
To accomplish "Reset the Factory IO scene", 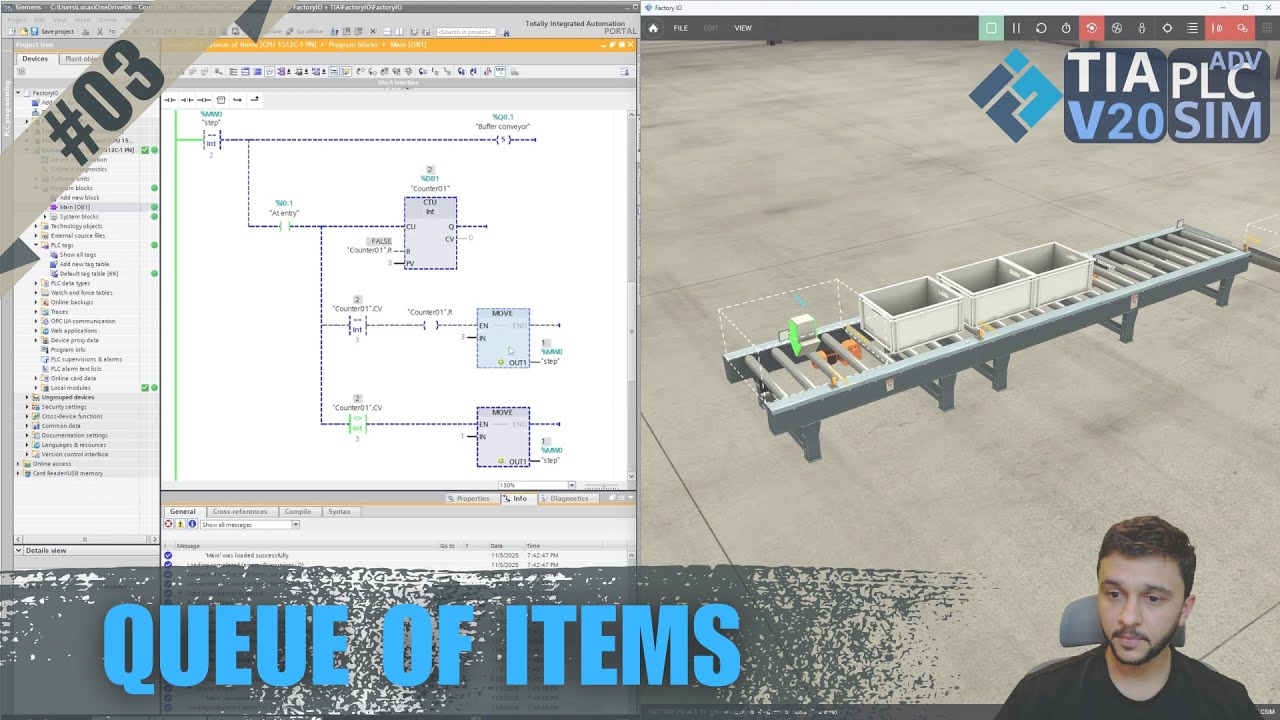I will (1041, 28).
